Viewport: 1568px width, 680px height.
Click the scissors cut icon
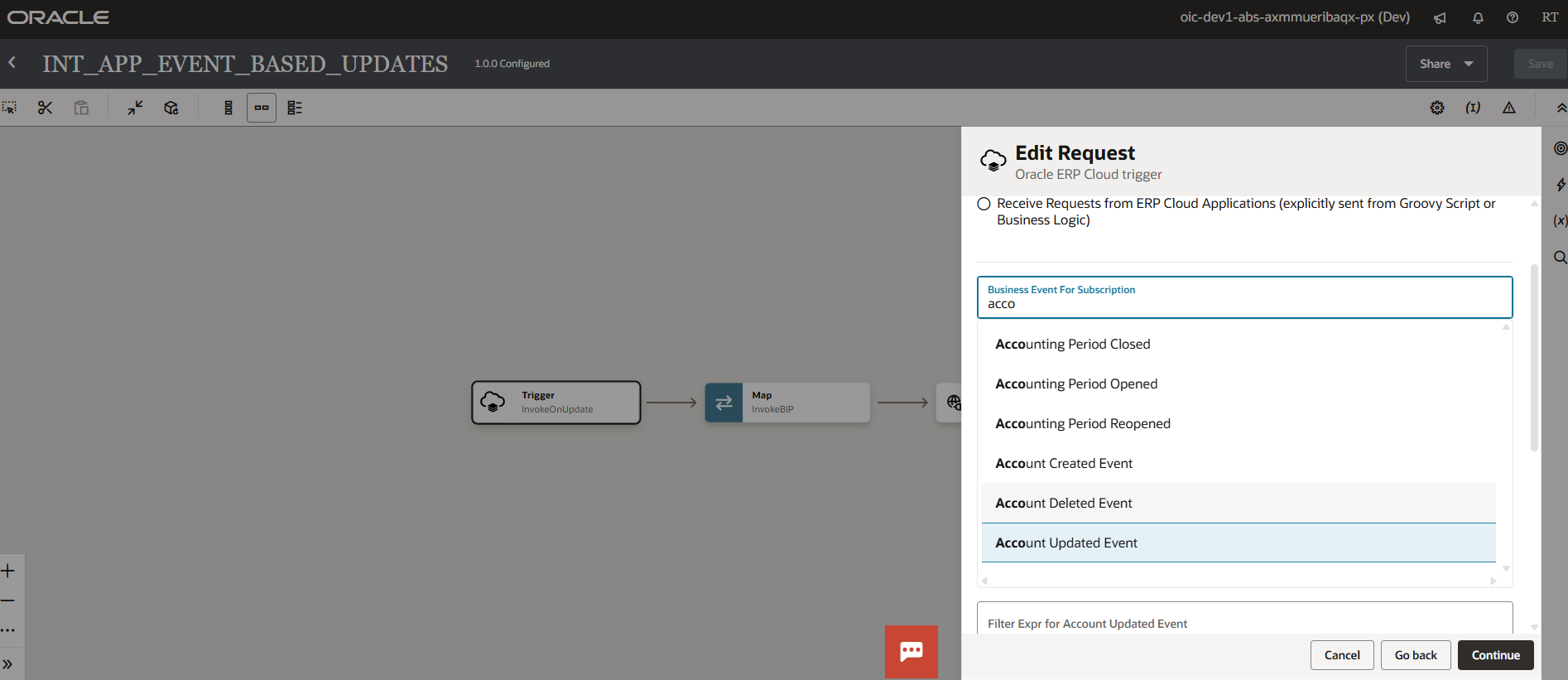click(45, 108)
